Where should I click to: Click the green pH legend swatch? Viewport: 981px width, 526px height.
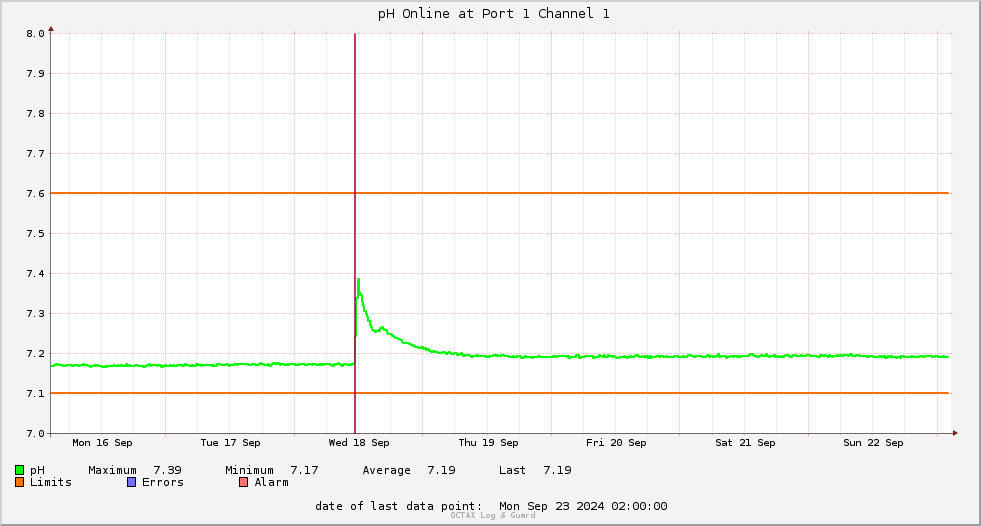click(19, 470)
